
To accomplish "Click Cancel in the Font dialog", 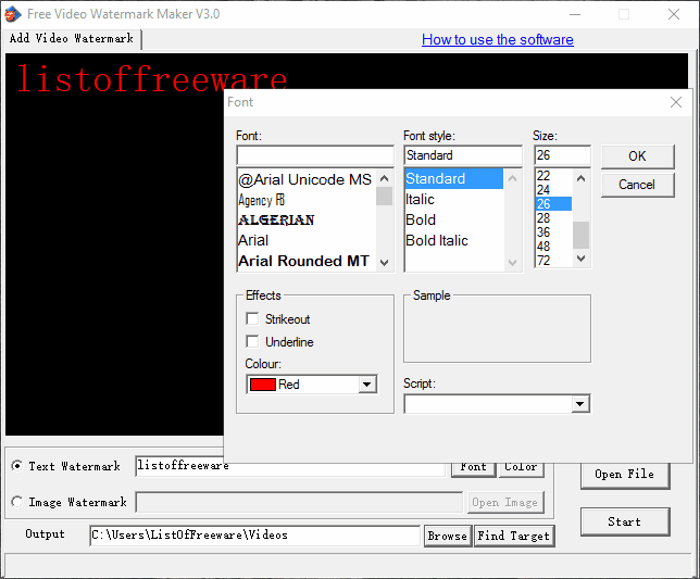I will tap(637, 184).
